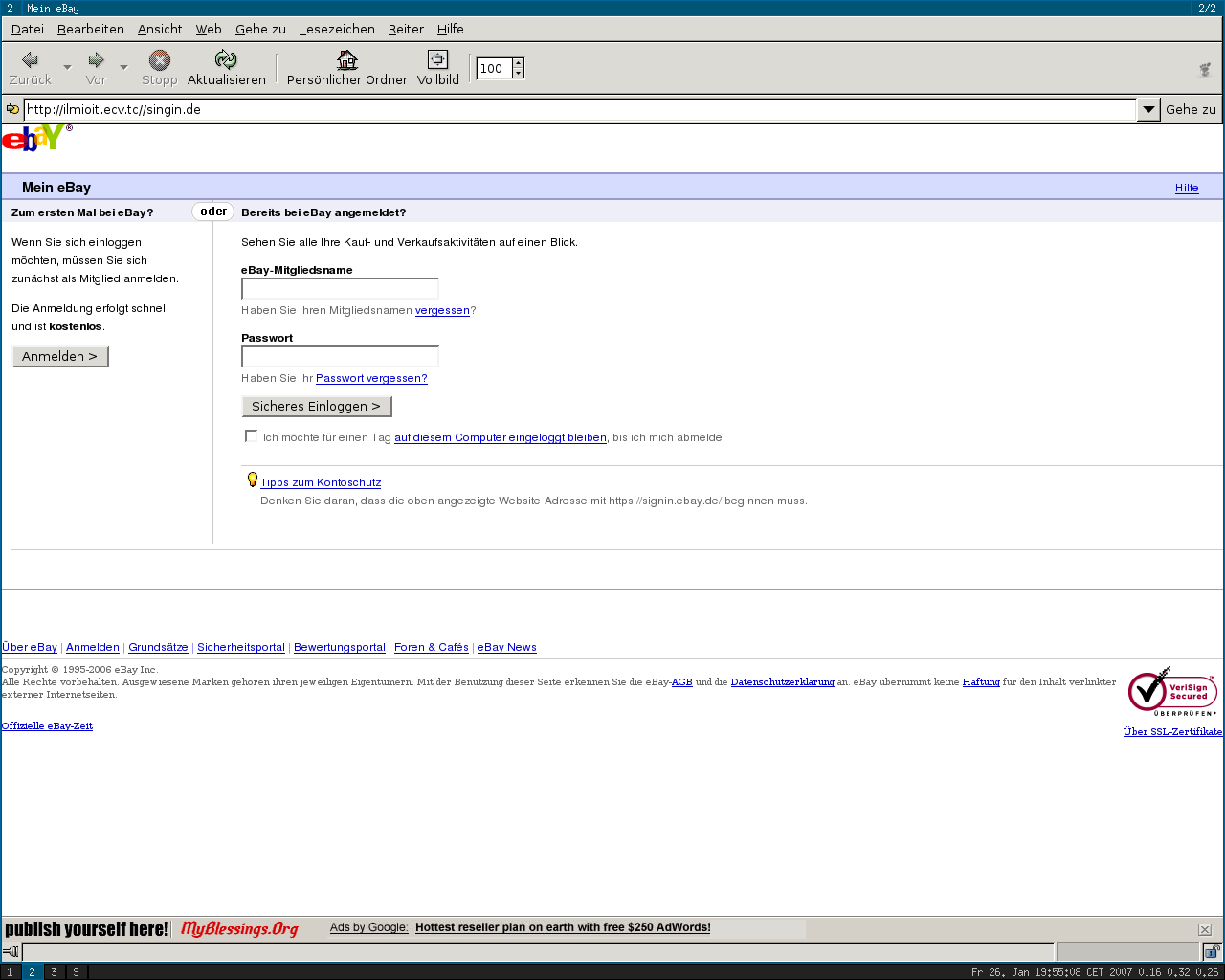Click the Ads by Google link
The width and height of the screenshot is (1225, 980).
pos(369,927)
